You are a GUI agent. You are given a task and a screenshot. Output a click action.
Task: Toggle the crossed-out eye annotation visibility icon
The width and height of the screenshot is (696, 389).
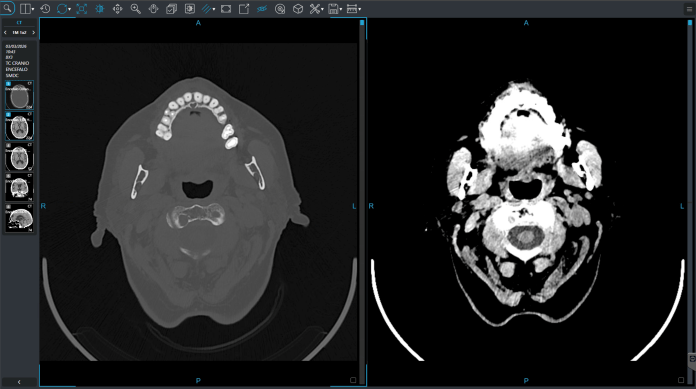pyautogui.click(x=262, y=8)
